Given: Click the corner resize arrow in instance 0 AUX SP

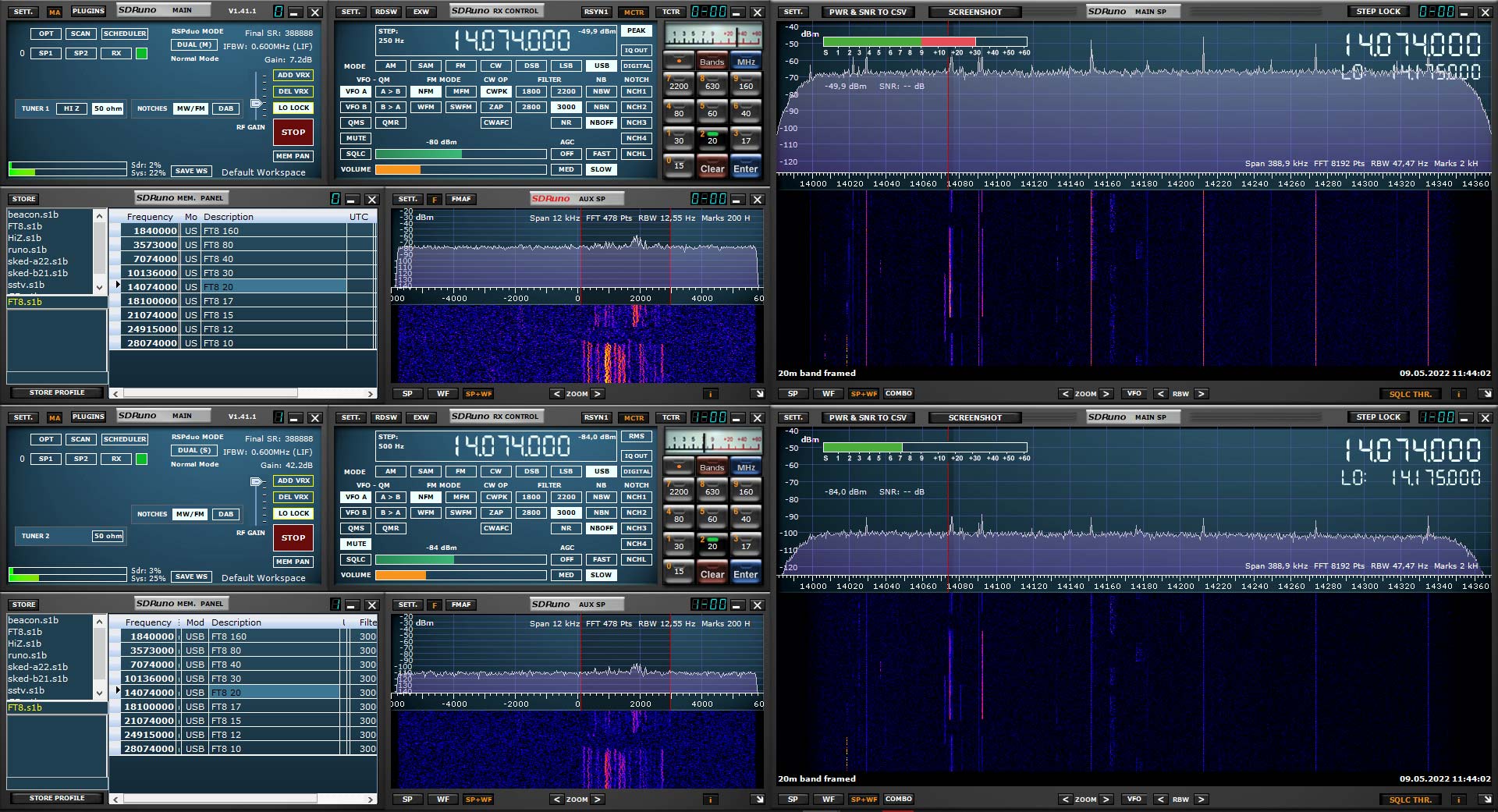Looking at the screenshot, I should (x=758, y=394).
